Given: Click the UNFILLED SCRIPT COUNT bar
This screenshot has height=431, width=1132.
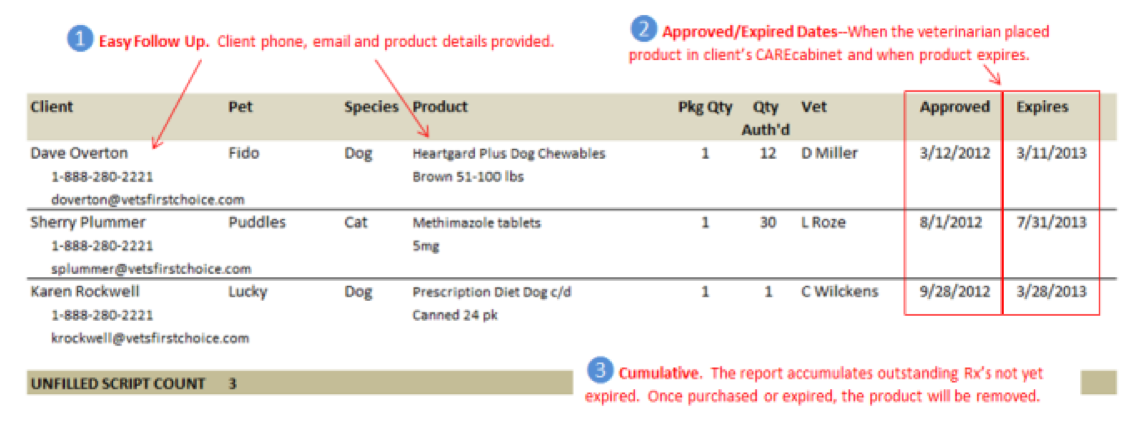Looking at the screenshot, I should [300, 383].
